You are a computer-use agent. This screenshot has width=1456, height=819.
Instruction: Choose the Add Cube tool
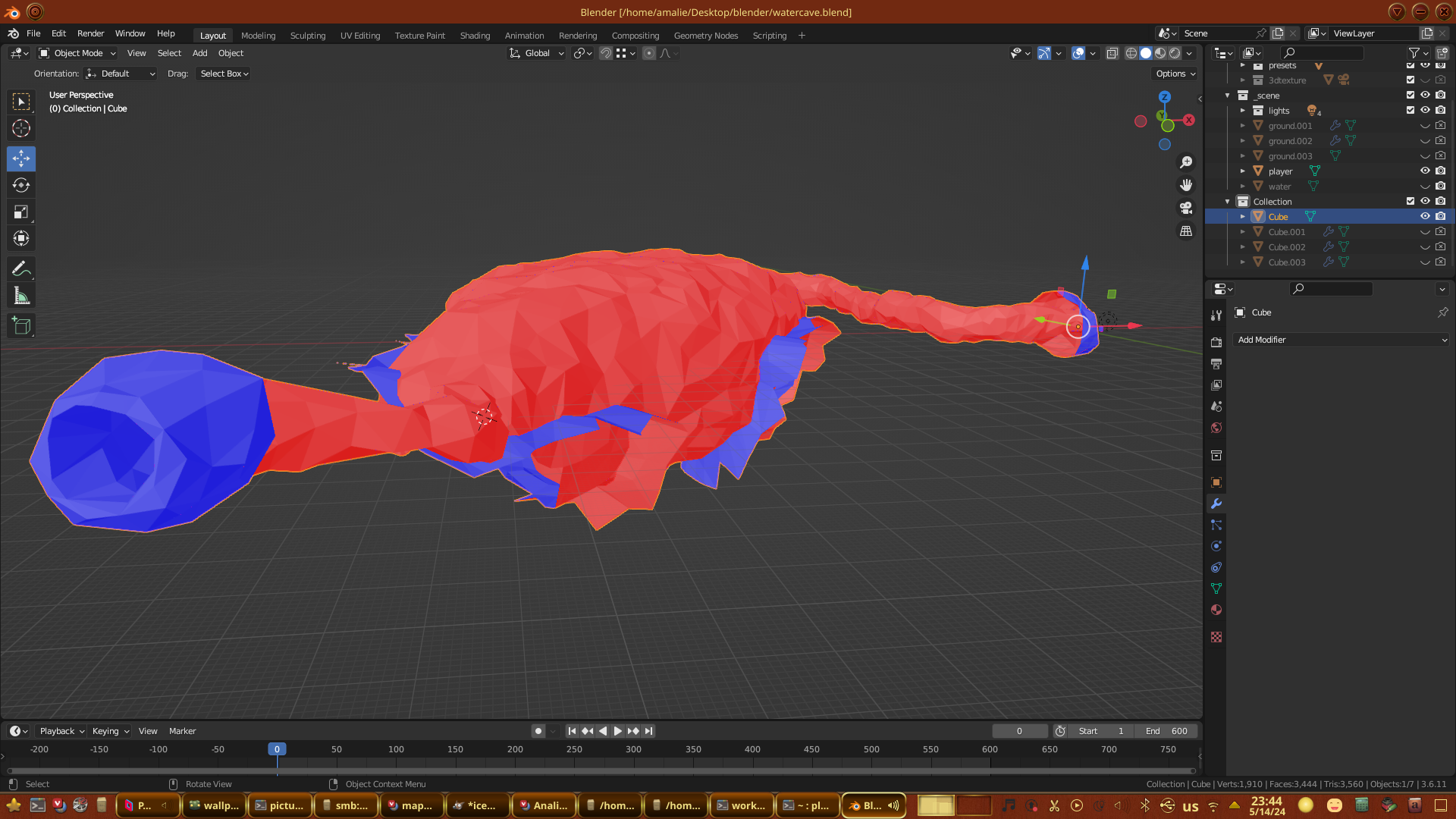point(21,326)
